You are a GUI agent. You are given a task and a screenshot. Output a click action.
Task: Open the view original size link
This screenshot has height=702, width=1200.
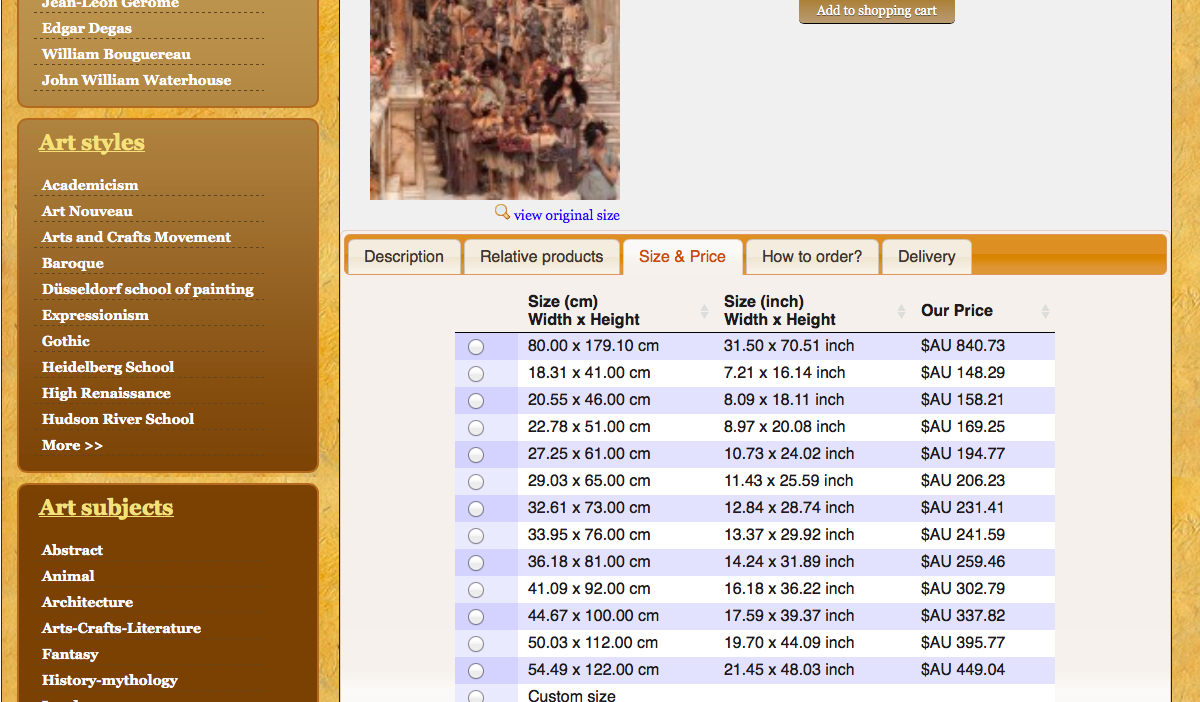tap(566, 215)
